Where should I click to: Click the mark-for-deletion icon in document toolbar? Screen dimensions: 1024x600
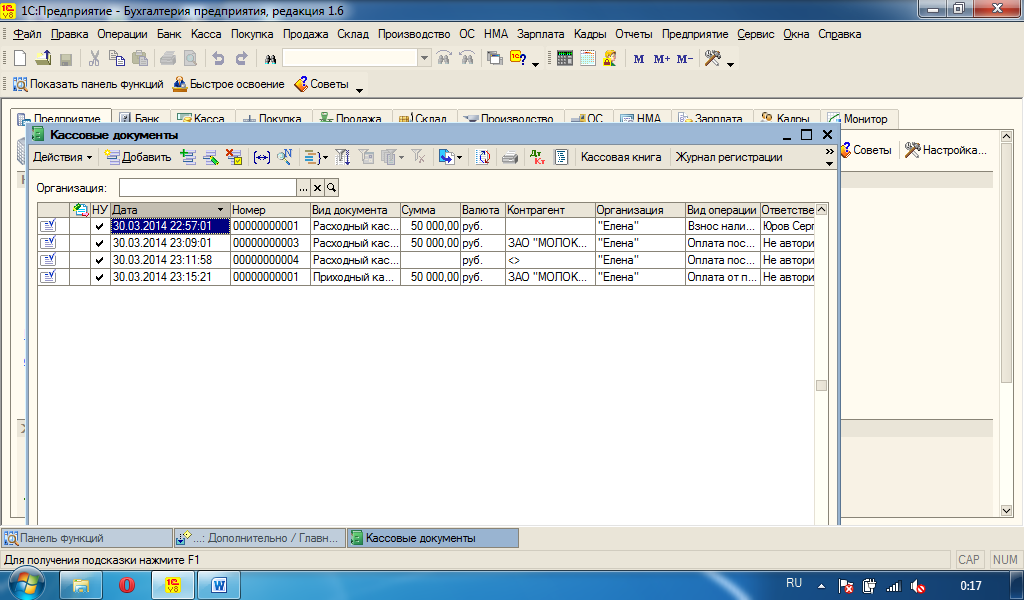pyautogui.click(x=233, y=157)
